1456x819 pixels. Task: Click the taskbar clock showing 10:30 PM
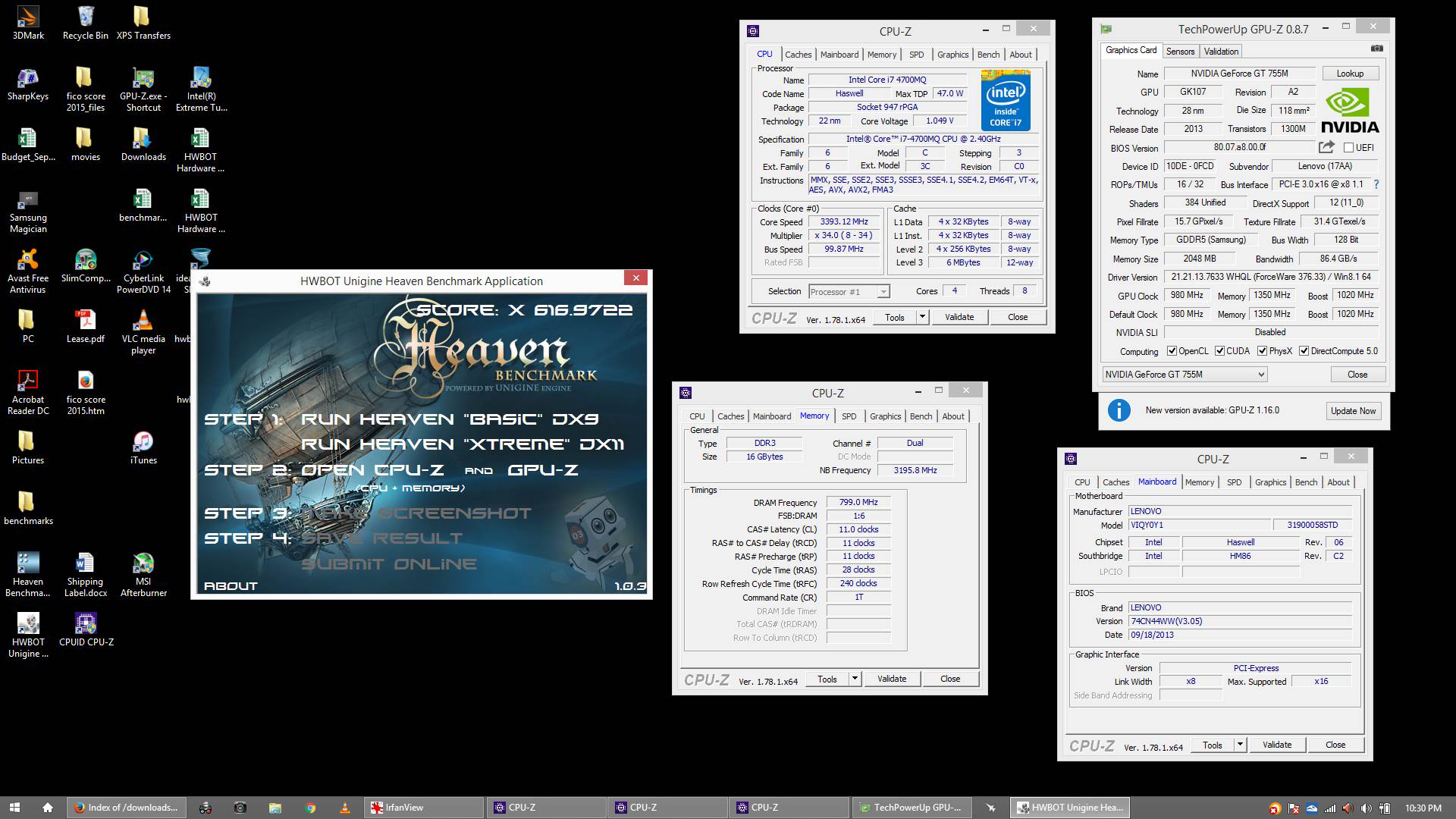(1423, 808)
